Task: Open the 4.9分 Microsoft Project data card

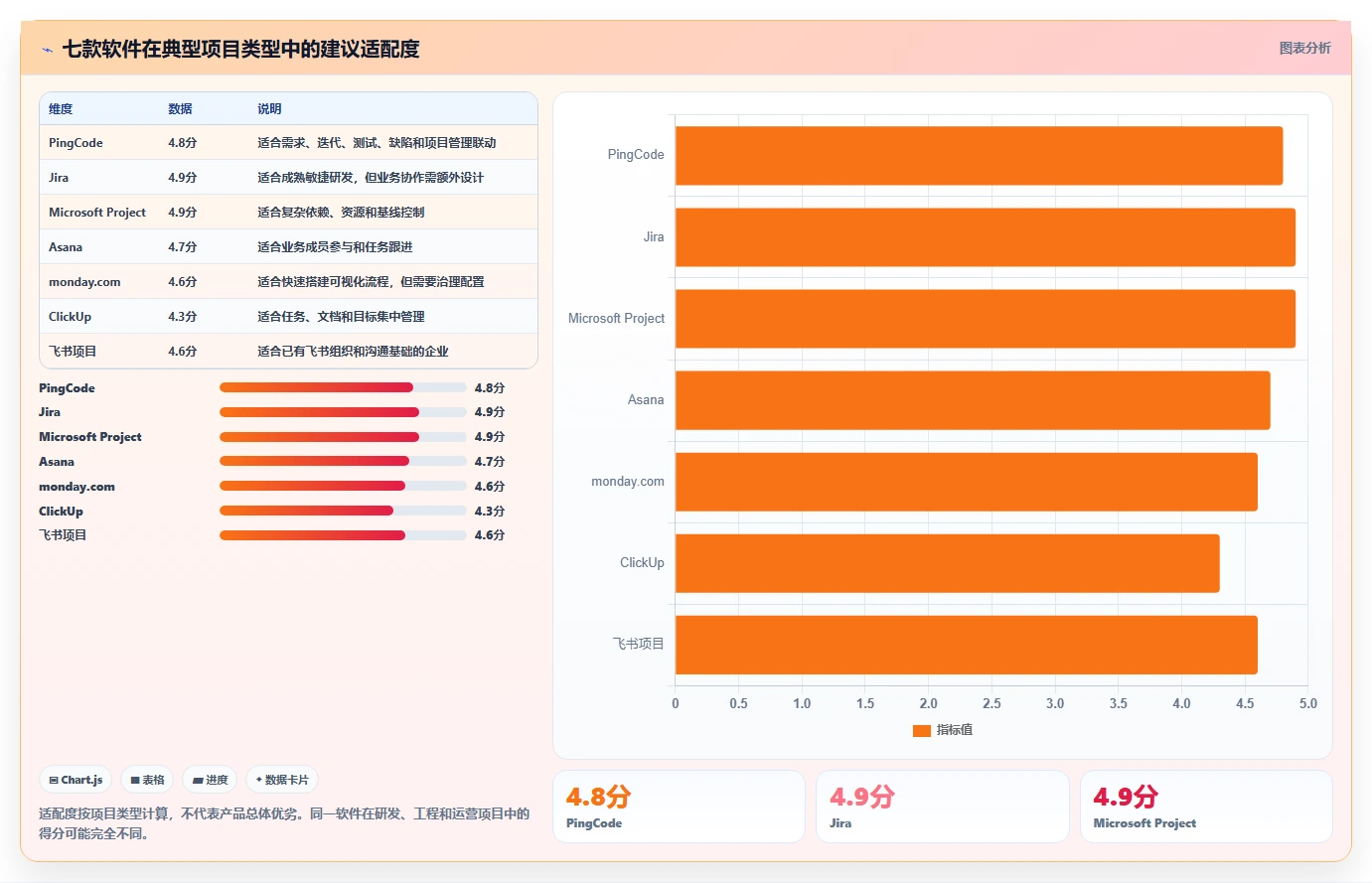Action: click(1206, 807)
